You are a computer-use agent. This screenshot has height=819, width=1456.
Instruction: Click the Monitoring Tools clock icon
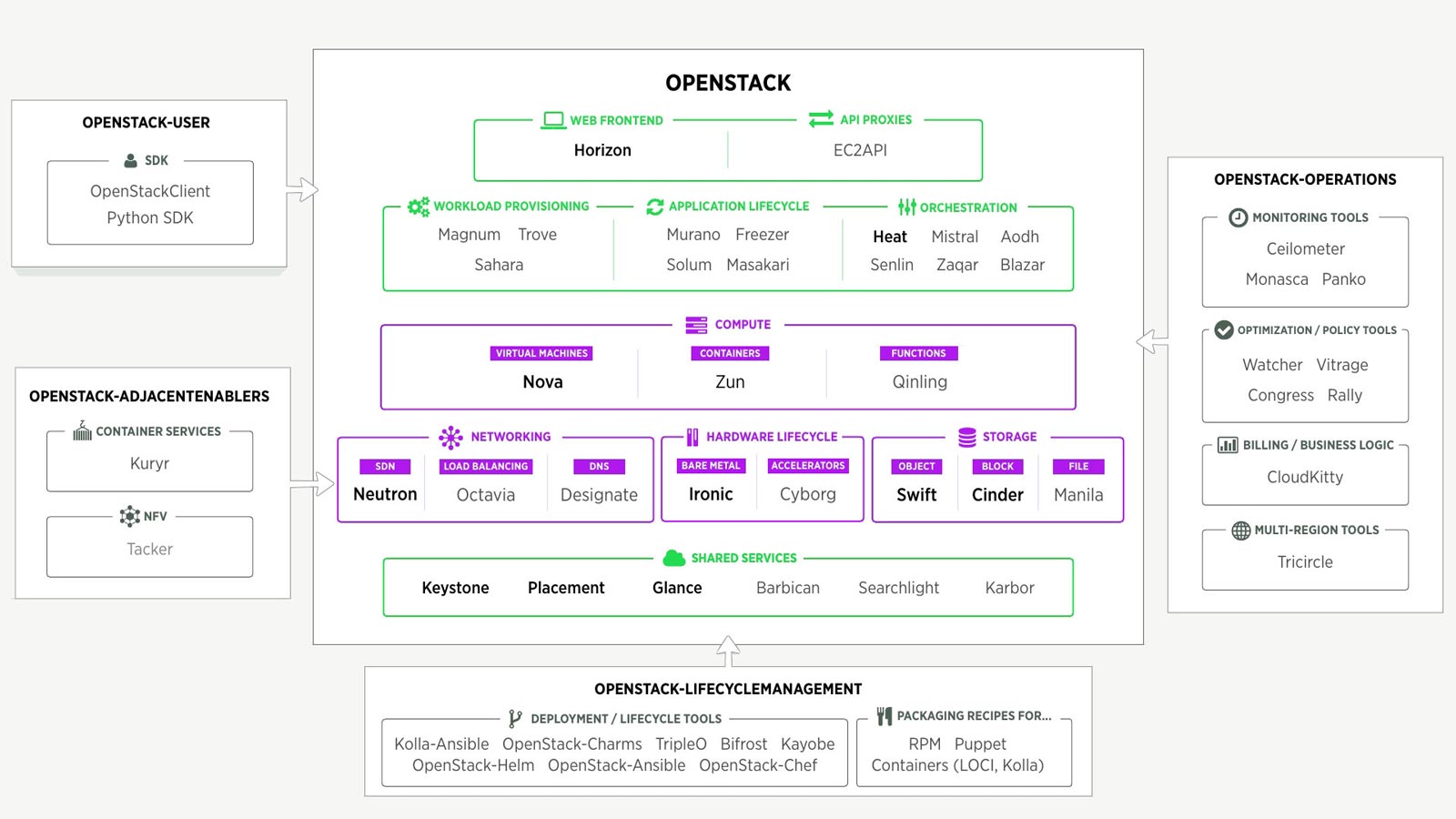point(1238,217)
